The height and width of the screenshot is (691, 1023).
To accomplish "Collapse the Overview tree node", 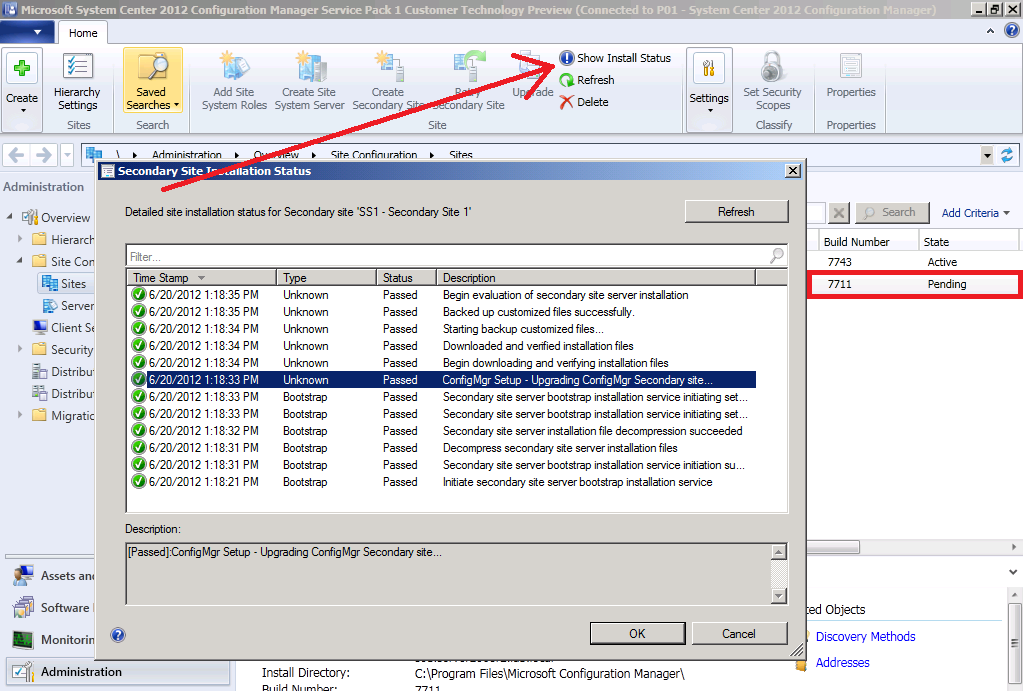I will click(10, 216).
